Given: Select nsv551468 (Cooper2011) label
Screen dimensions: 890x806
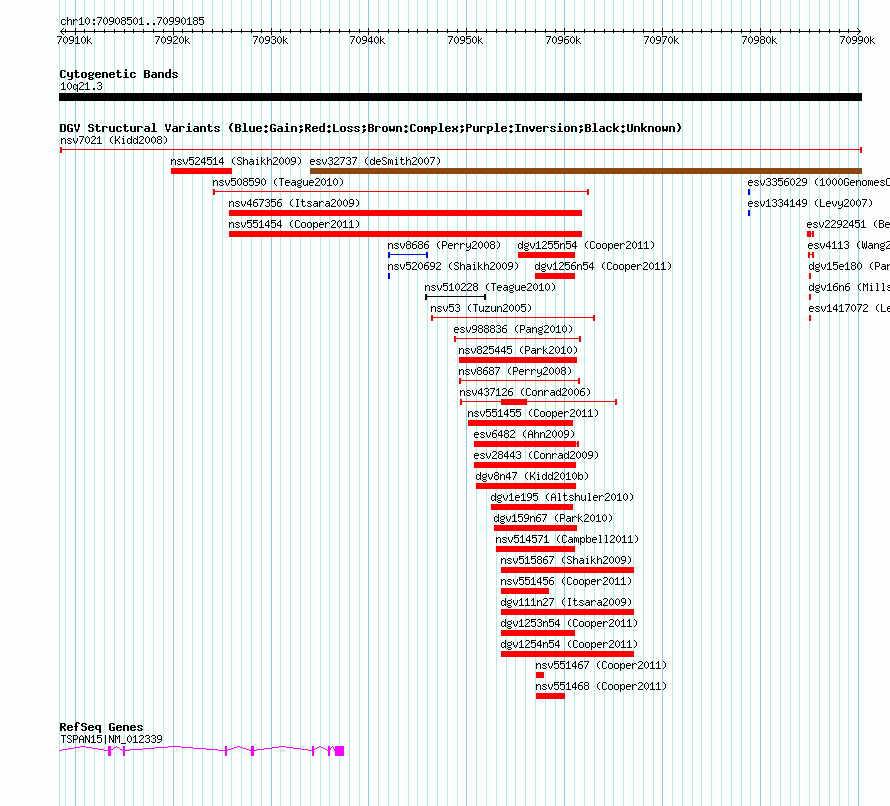Looking at the screenshot, I should [601, 686].
